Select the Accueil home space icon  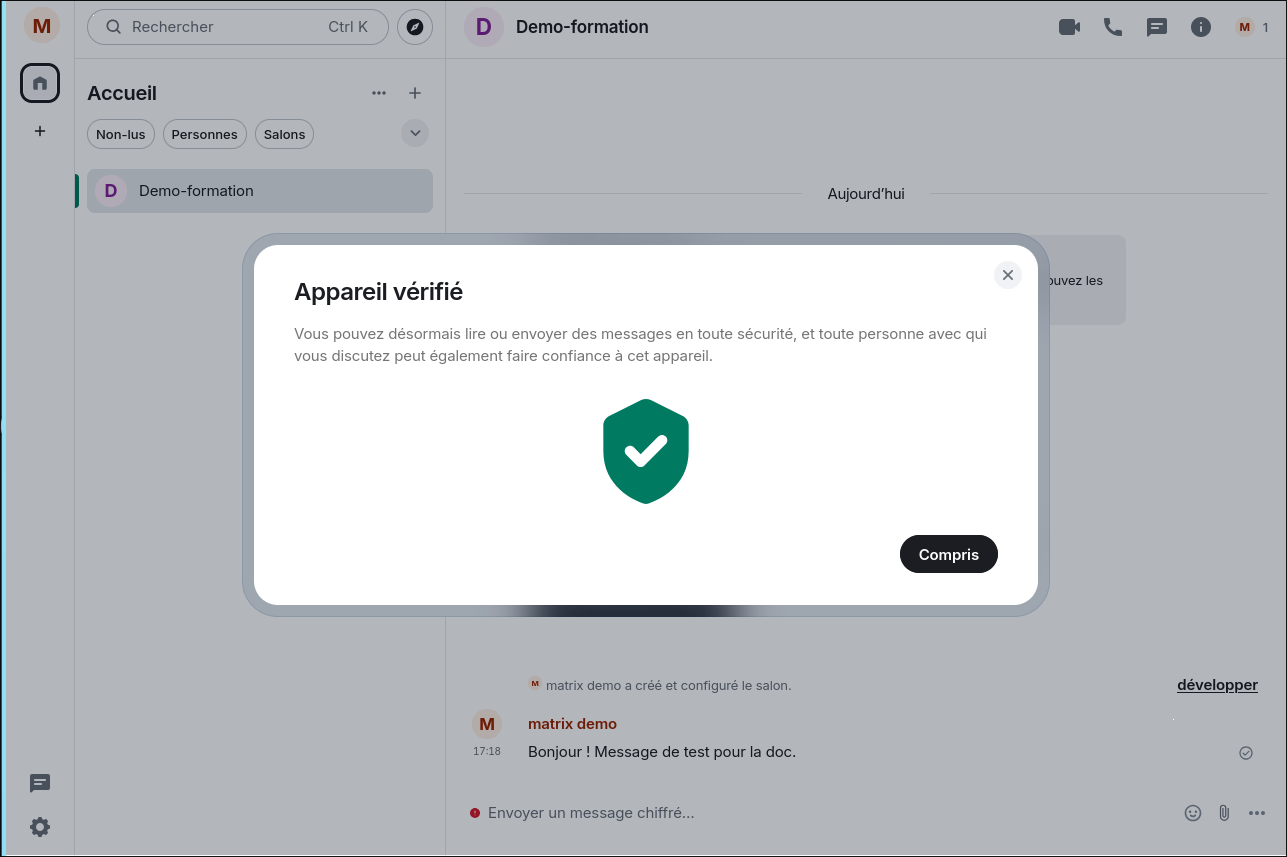coord(40,83)
